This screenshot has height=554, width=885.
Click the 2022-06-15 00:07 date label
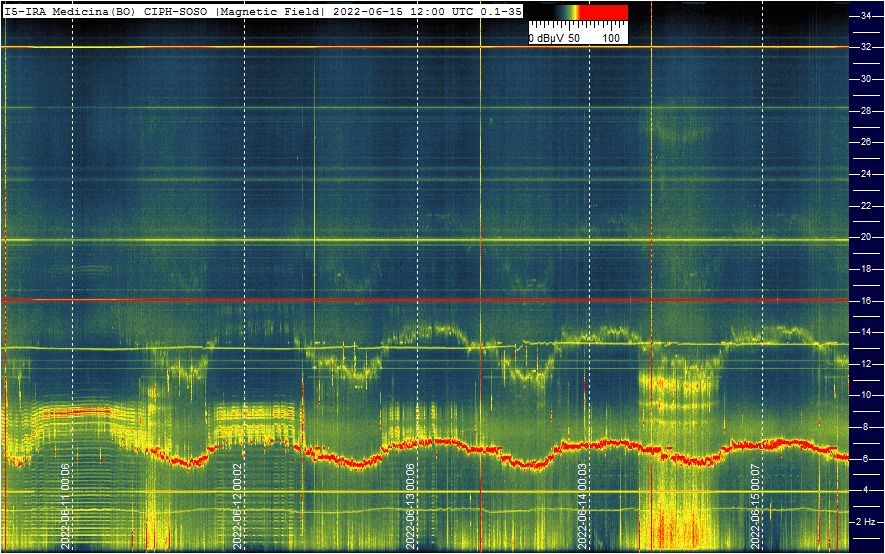[756, 506]
